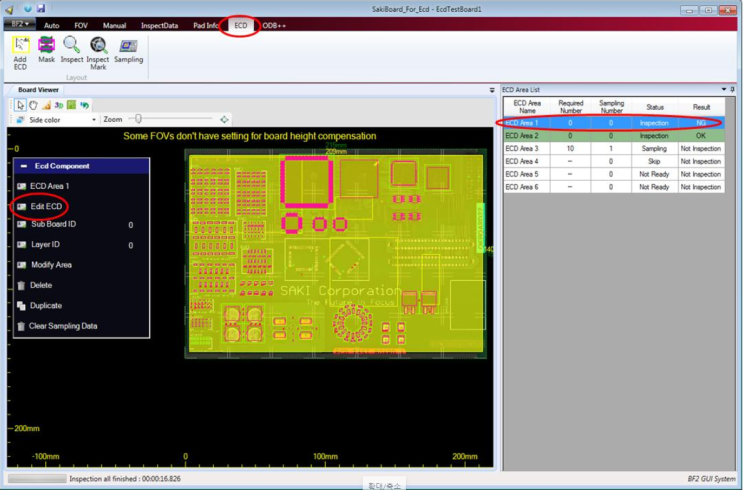This screenshot has height=490, width=743.
Task: Select ECD Area 3 row
Action: [x=614, y=148]
